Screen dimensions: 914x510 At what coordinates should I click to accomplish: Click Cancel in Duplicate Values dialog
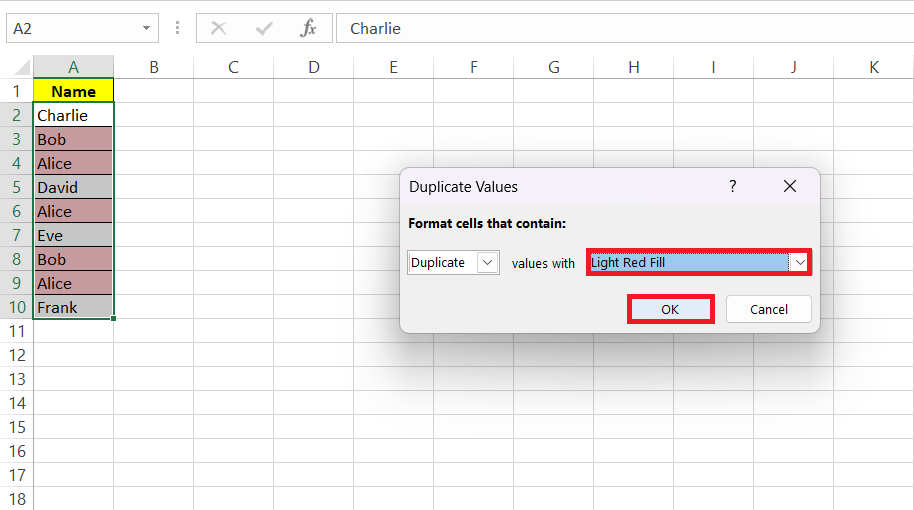pos(768,309)
